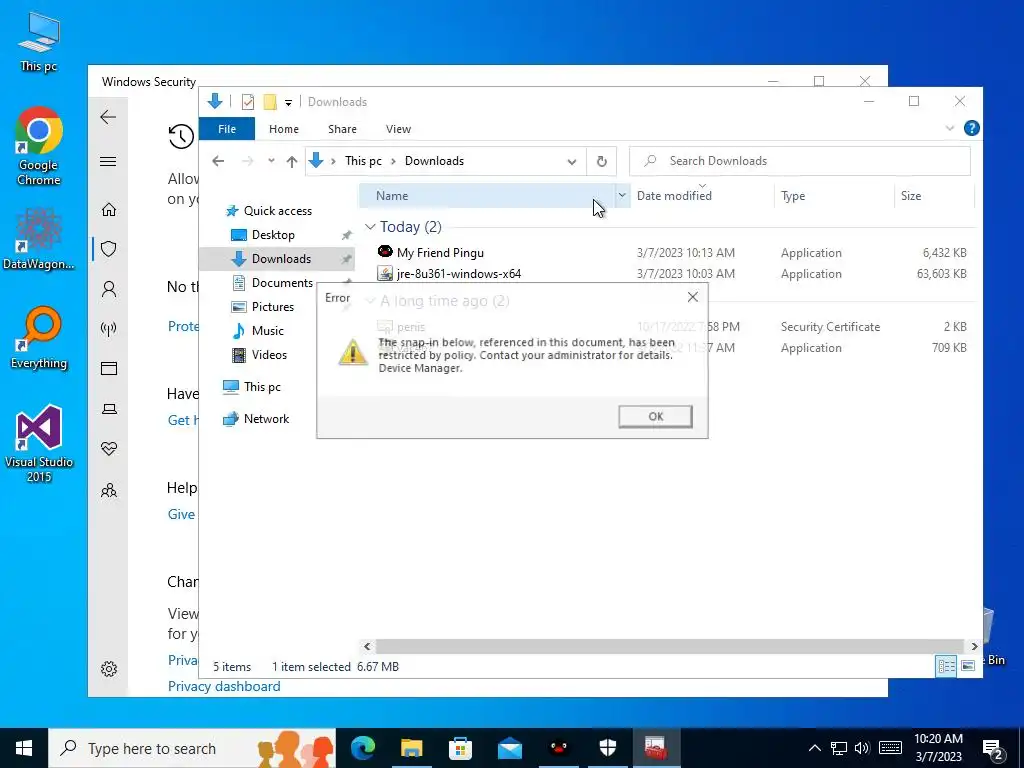This screenshot has width=1024, height=768.
Task: Open App & browser control icon
Action: 109,369
